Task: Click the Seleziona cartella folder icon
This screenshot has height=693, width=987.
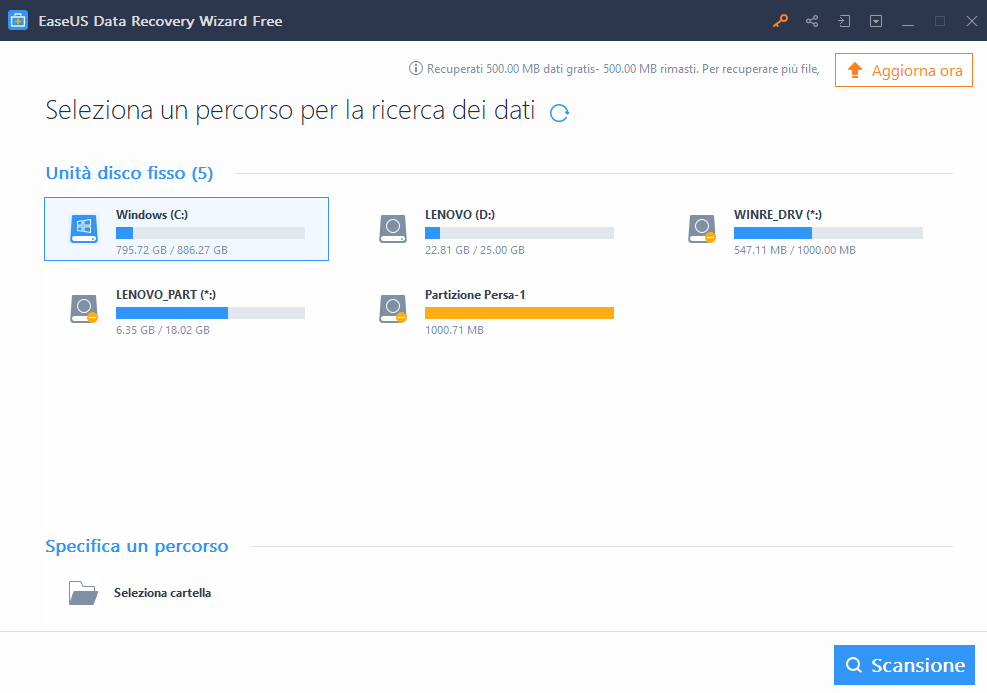Action: [x=83, y=592]
